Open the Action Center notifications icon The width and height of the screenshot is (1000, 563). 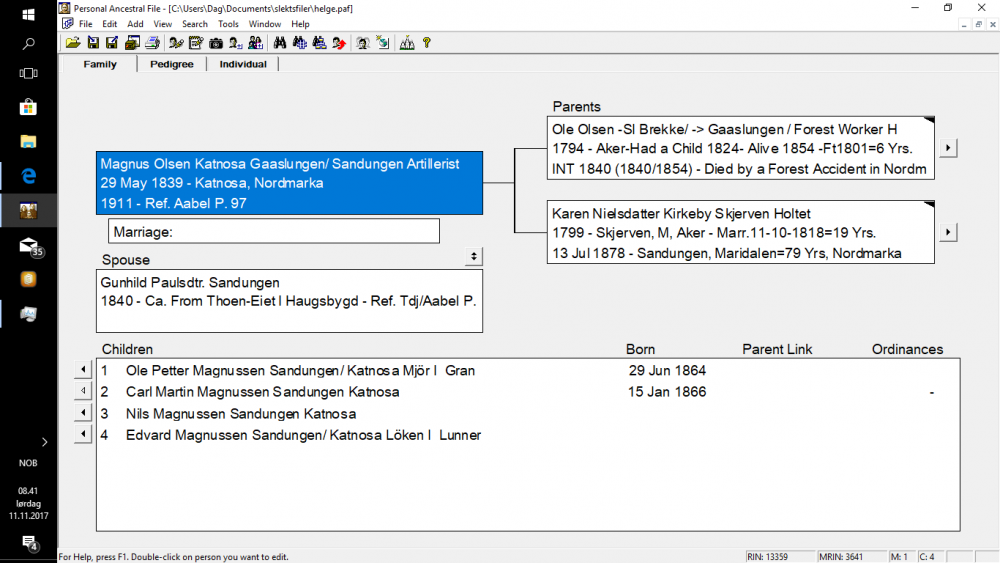pyautogui.click(x=29, y=543)
